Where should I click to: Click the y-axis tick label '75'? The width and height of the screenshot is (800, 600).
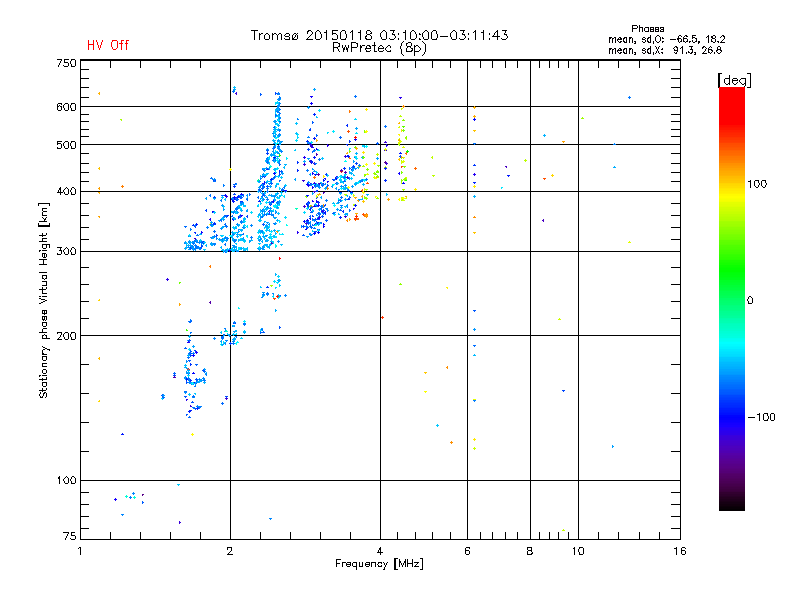(x=70, y=536)
